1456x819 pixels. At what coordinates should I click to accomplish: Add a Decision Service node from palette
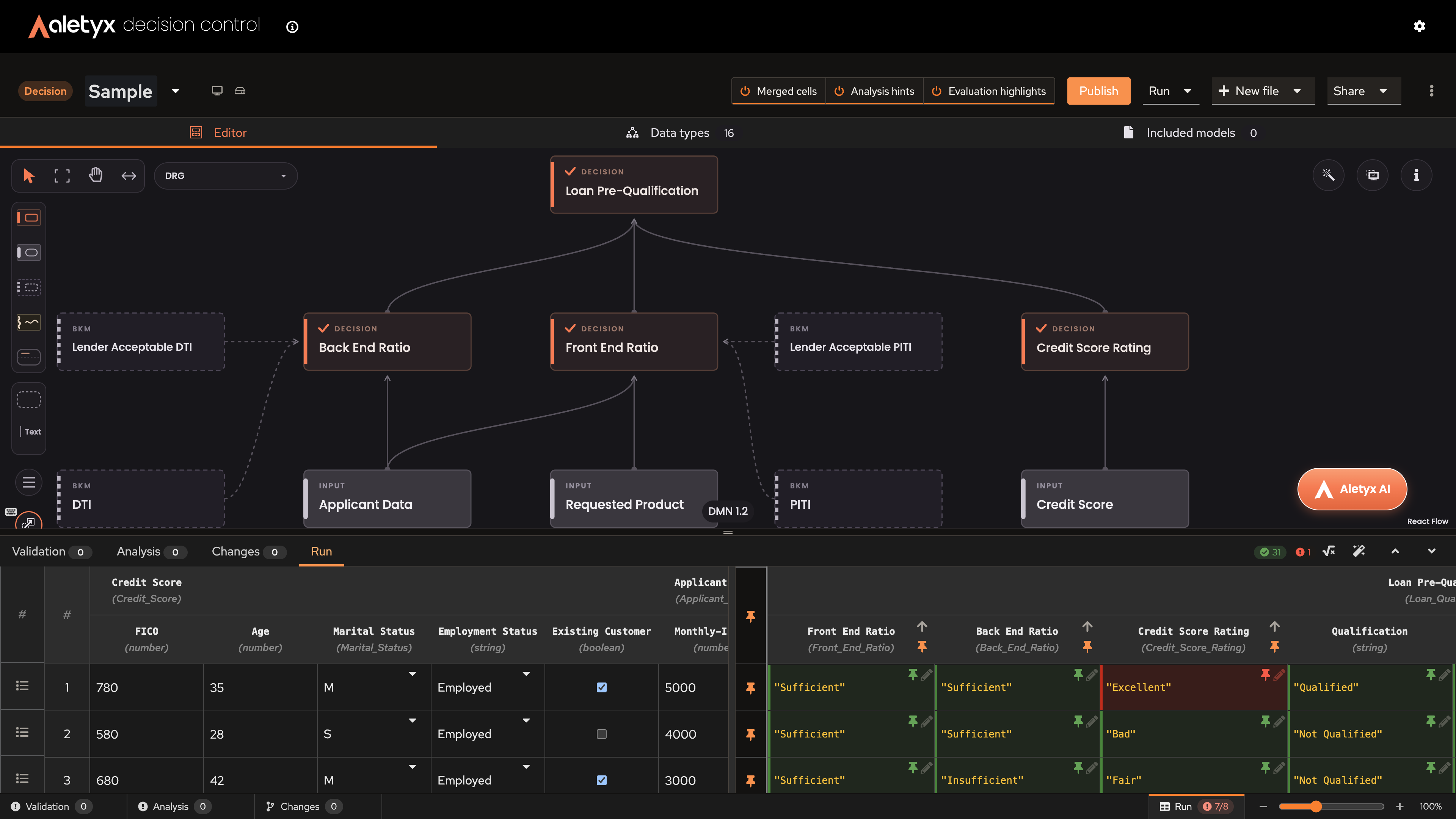coord(28,357)
